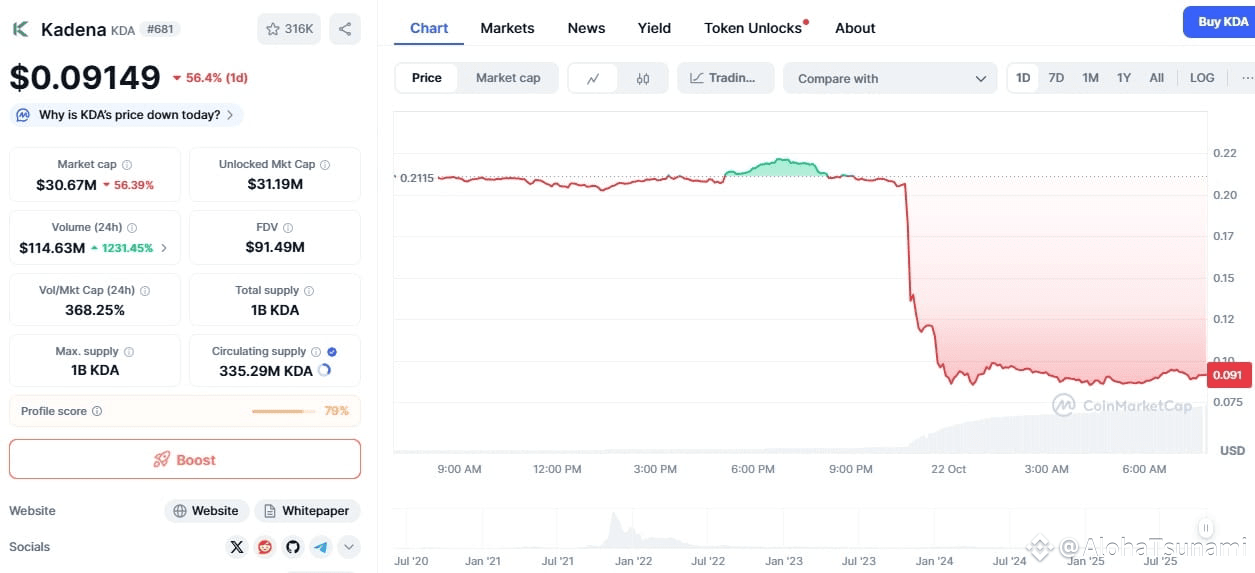Open Unlocked Mkt Cap info icon

pos(325,164)
